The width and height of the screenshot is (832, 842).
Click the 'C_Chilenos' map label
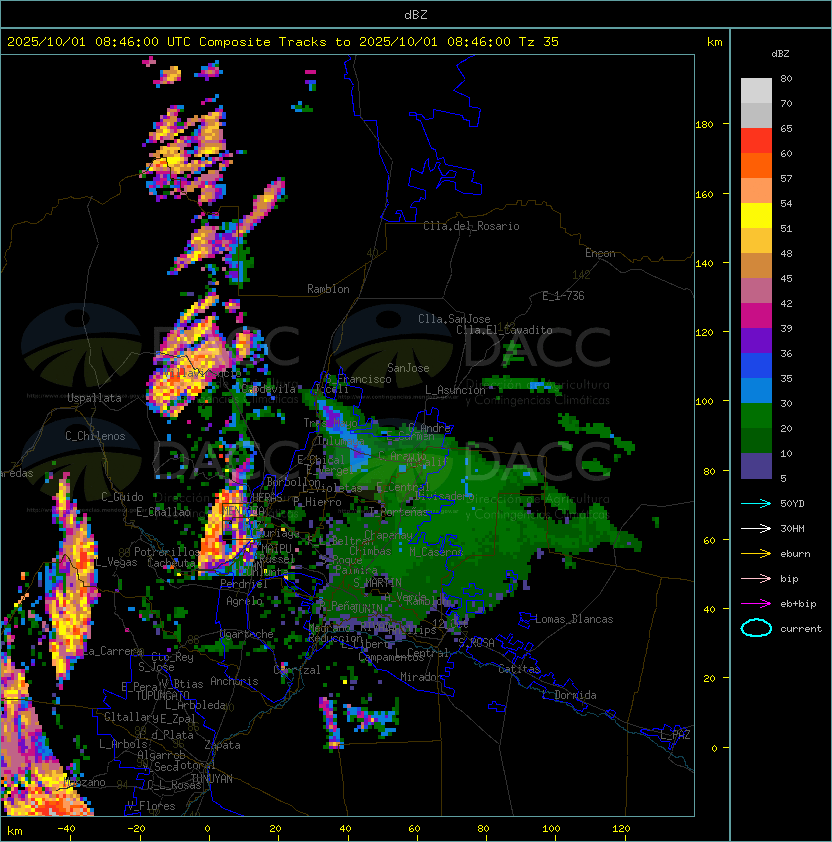tap(95, 436)
